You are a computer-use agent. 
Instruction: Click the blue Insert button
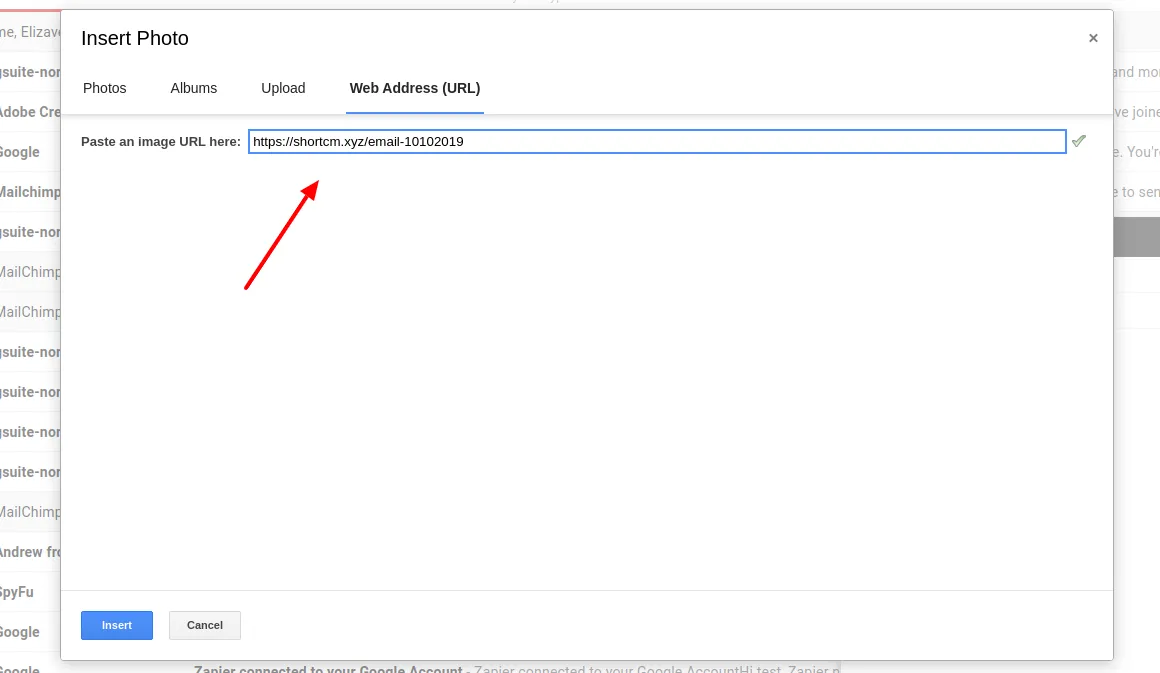pos(117,625)
